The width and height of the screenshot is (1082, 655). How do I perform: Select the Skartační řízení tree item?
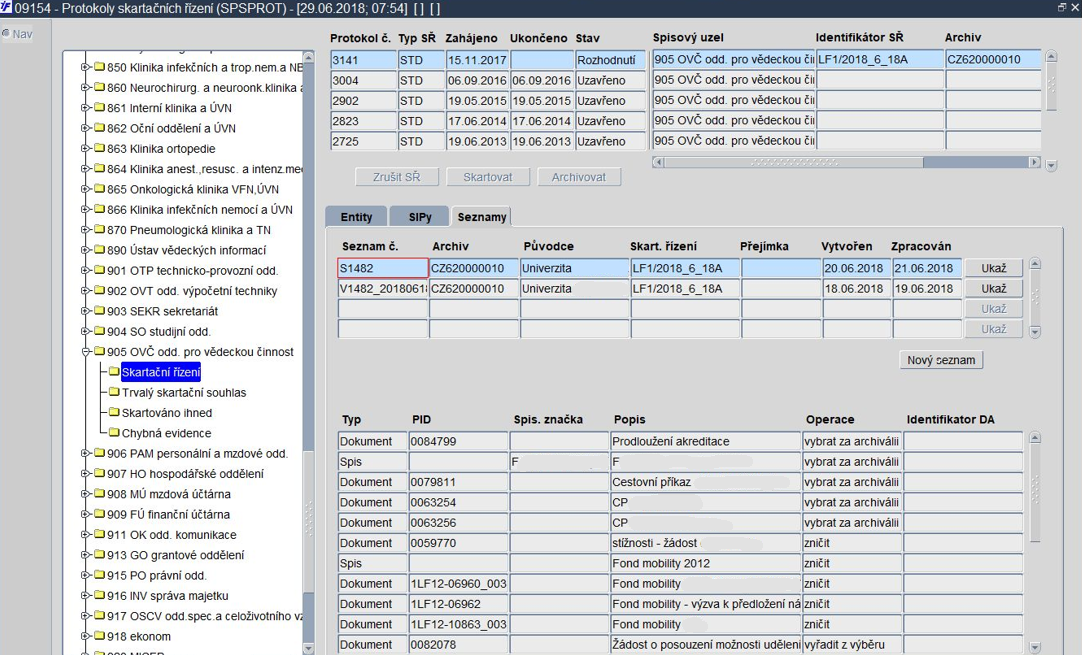click(160, 372)
